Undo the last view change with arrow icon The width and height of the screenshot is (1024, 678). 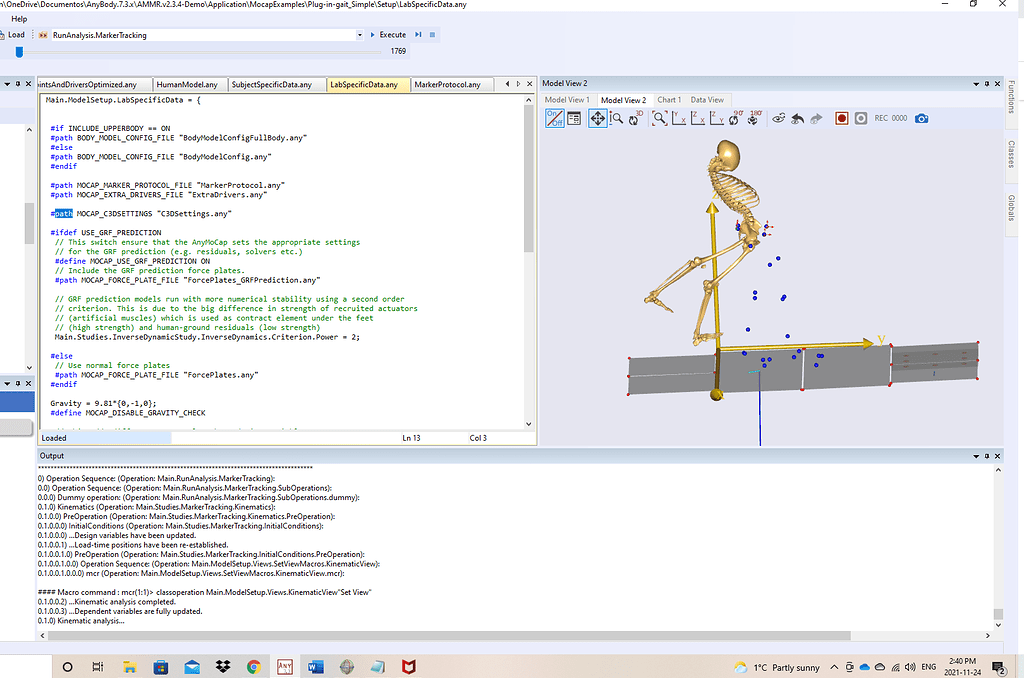[797, 117]
